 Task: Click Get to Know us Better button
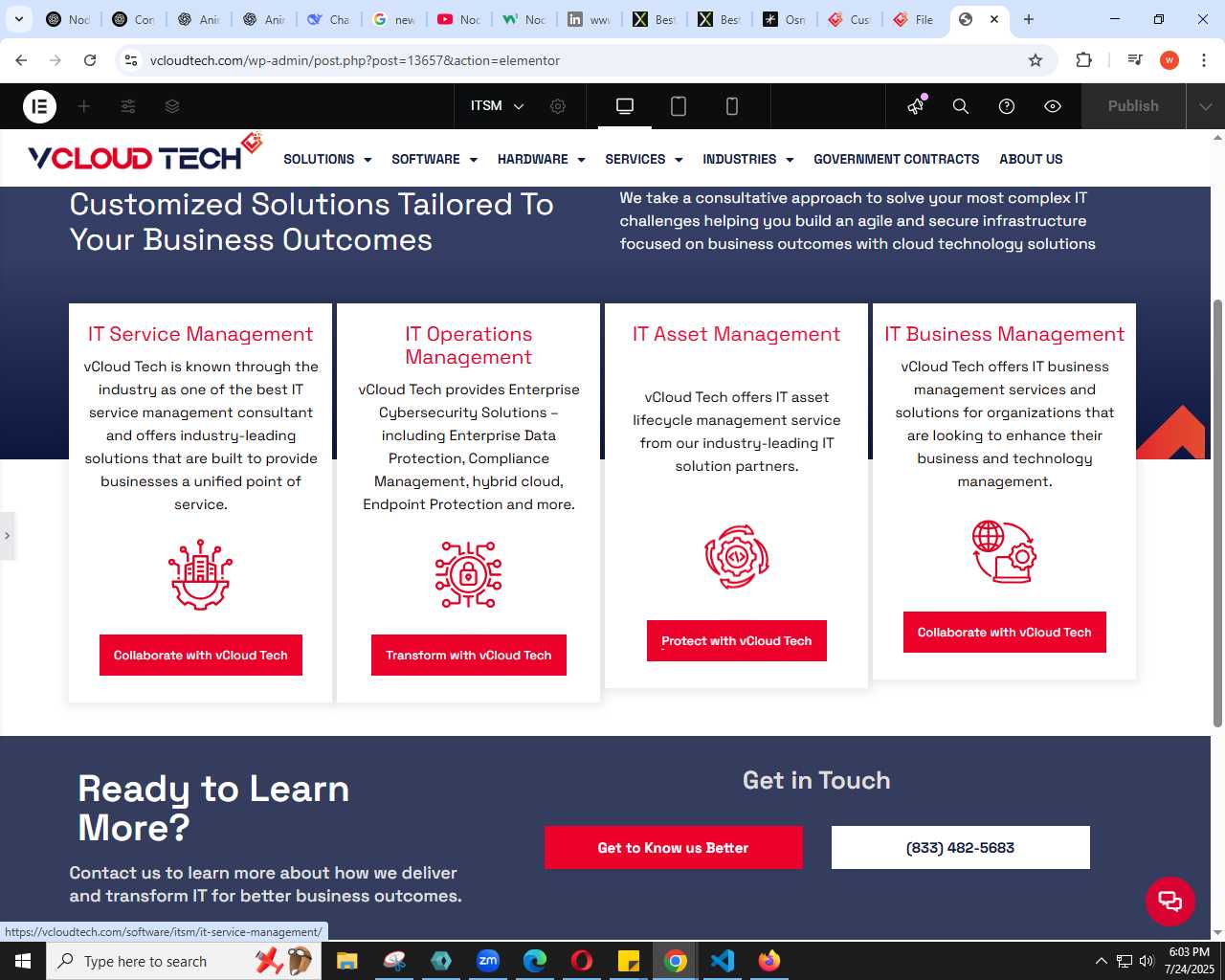[x=674, y=848]
